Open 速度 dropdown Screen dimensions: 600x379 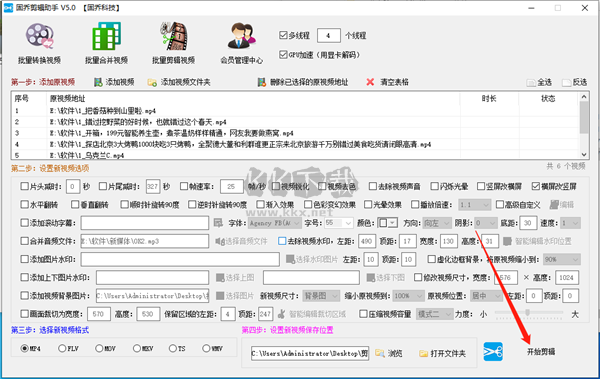click(x=570, y=223)
